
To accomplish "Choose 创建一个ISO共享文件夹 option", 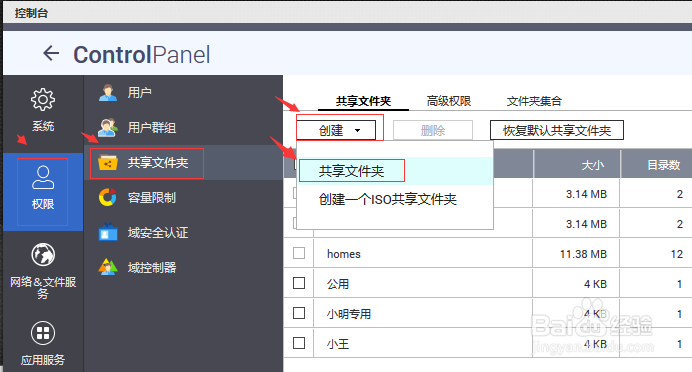I will click(x=387, y=199).
